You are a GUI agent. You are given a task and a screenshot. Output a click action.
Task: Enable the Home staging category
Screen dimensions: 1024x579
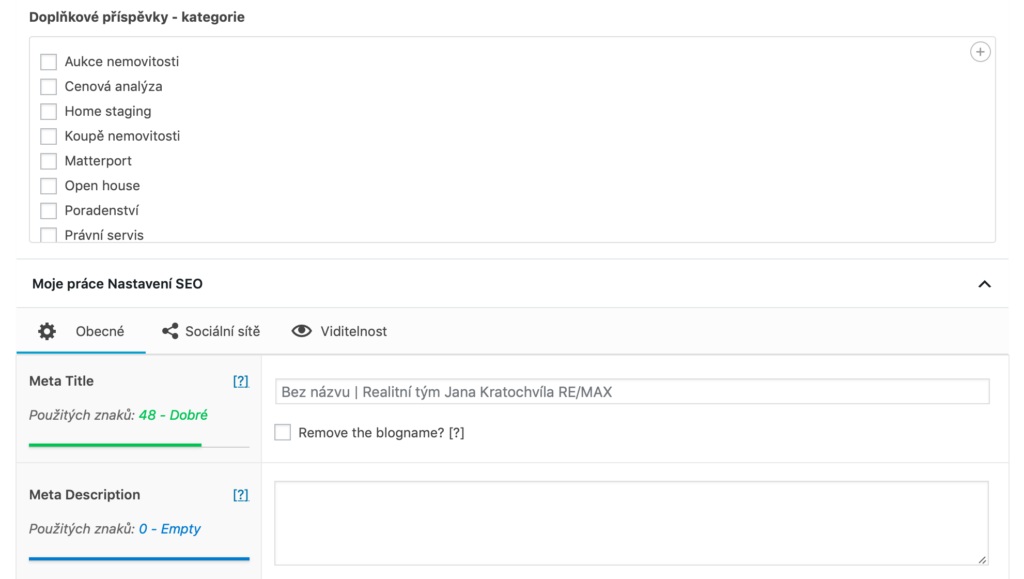pos(48,112)
